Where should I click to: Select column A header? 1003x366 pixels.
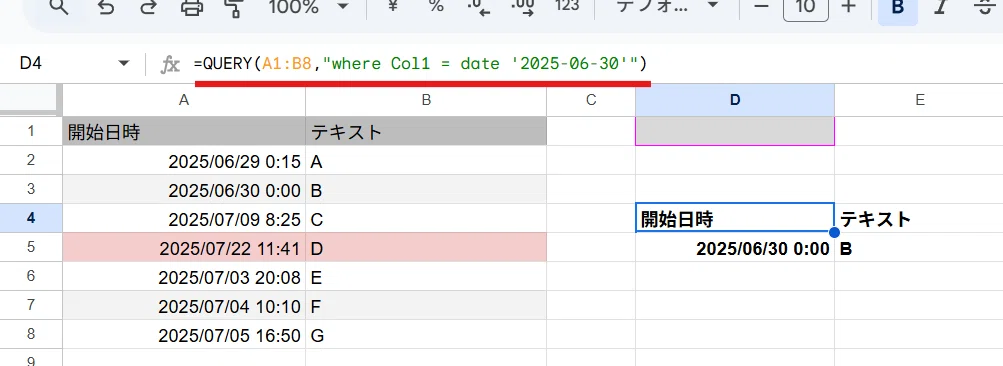click(184, 100)
